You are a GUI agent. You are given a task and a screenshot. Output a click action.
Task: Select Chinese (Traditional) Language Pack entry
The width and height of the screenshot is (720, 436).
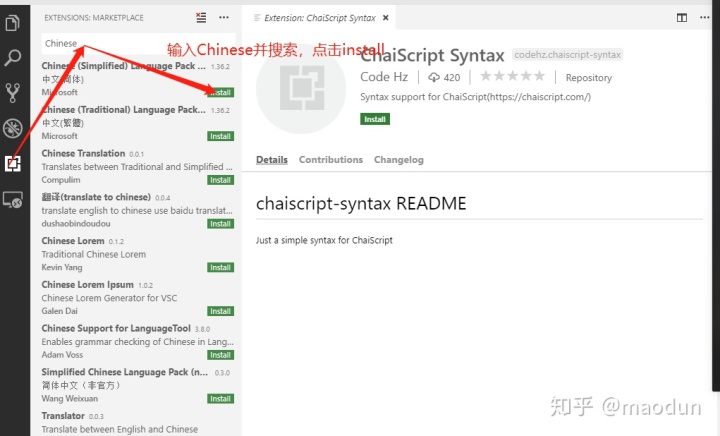click(x=136, y=123)
